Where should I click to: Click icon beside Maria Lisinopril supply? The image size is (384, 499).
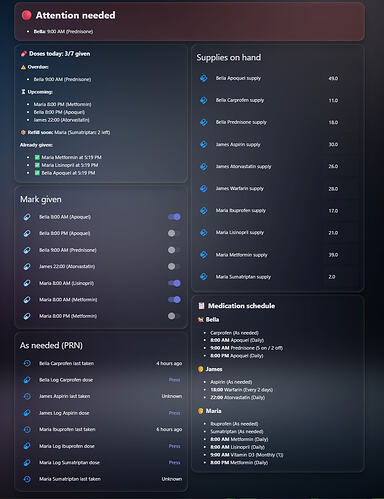click(x=204, y=233)
